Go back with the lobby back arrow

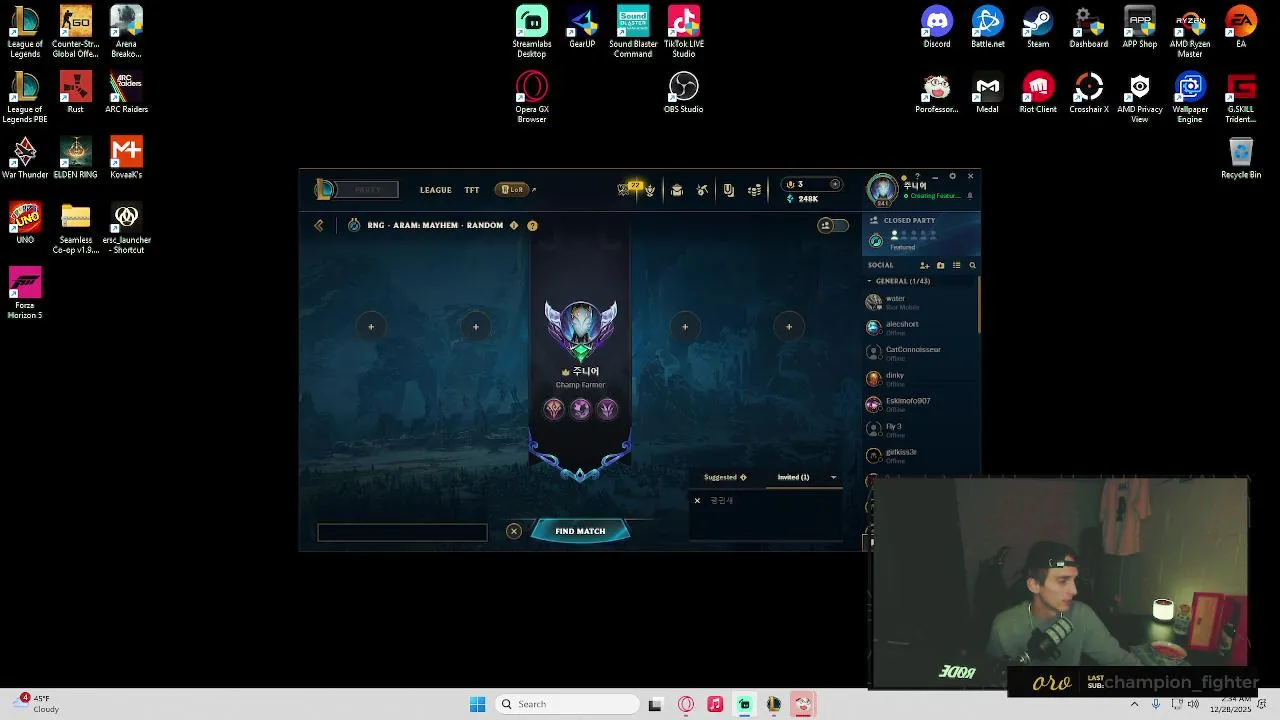[x=319, y=225]
